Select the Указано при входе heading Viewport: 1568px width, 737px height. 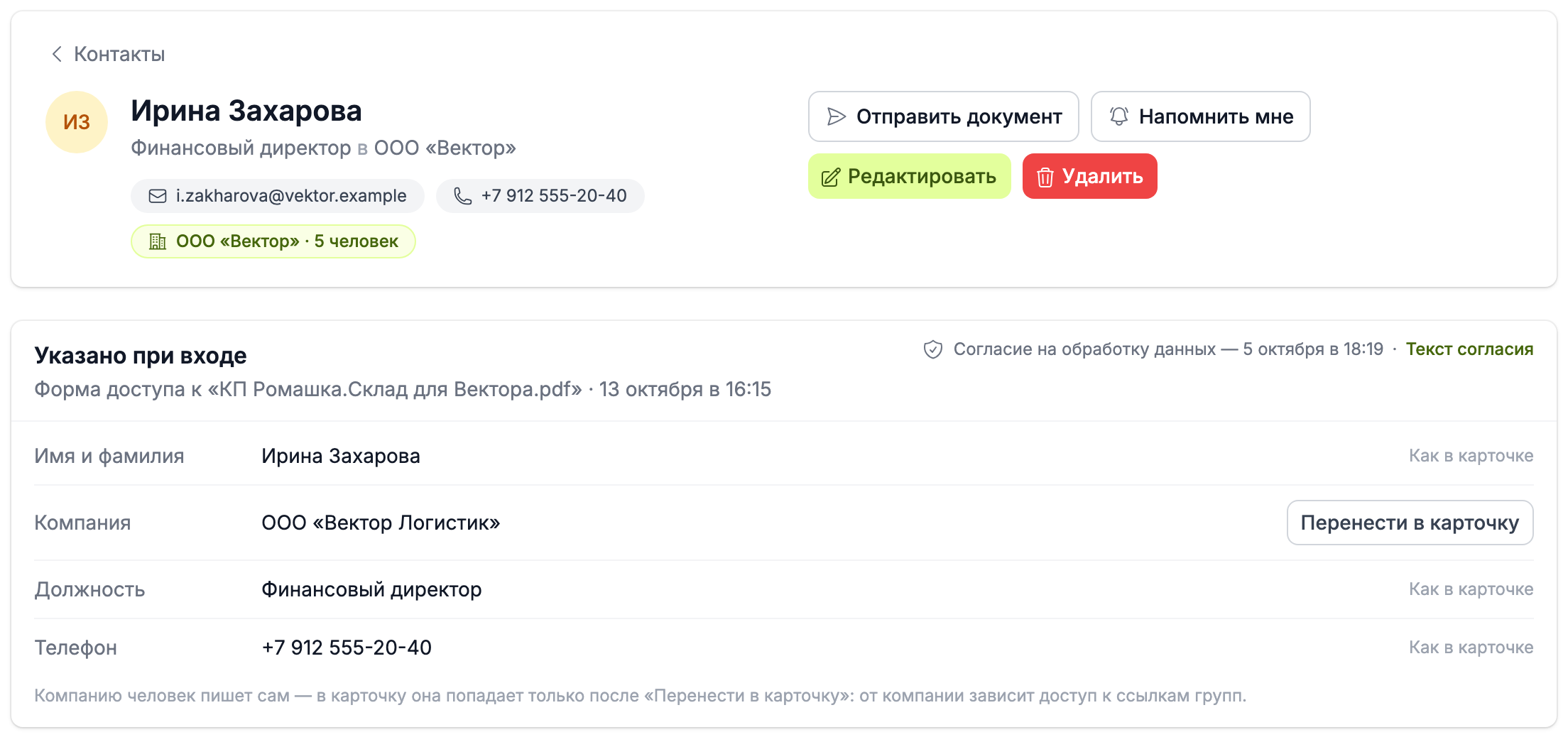pos(141,356)
